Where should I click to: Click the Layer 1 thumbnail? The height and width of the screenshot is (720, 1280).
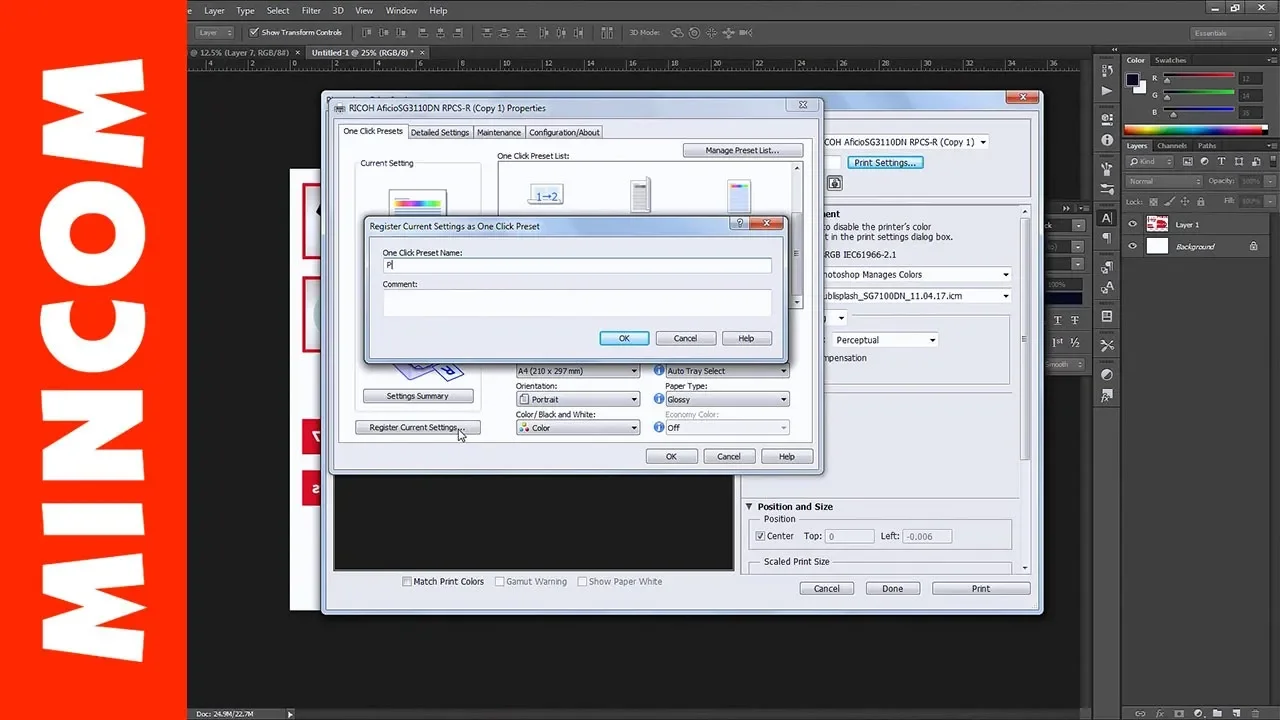pyautogui.click(x=1157, y=225)
